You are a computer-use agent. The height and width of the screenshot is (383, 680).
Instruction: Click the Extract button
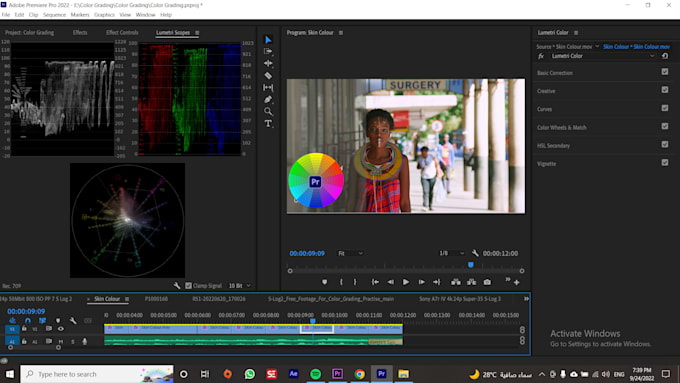pyautogui.click(x=471, y=282)
